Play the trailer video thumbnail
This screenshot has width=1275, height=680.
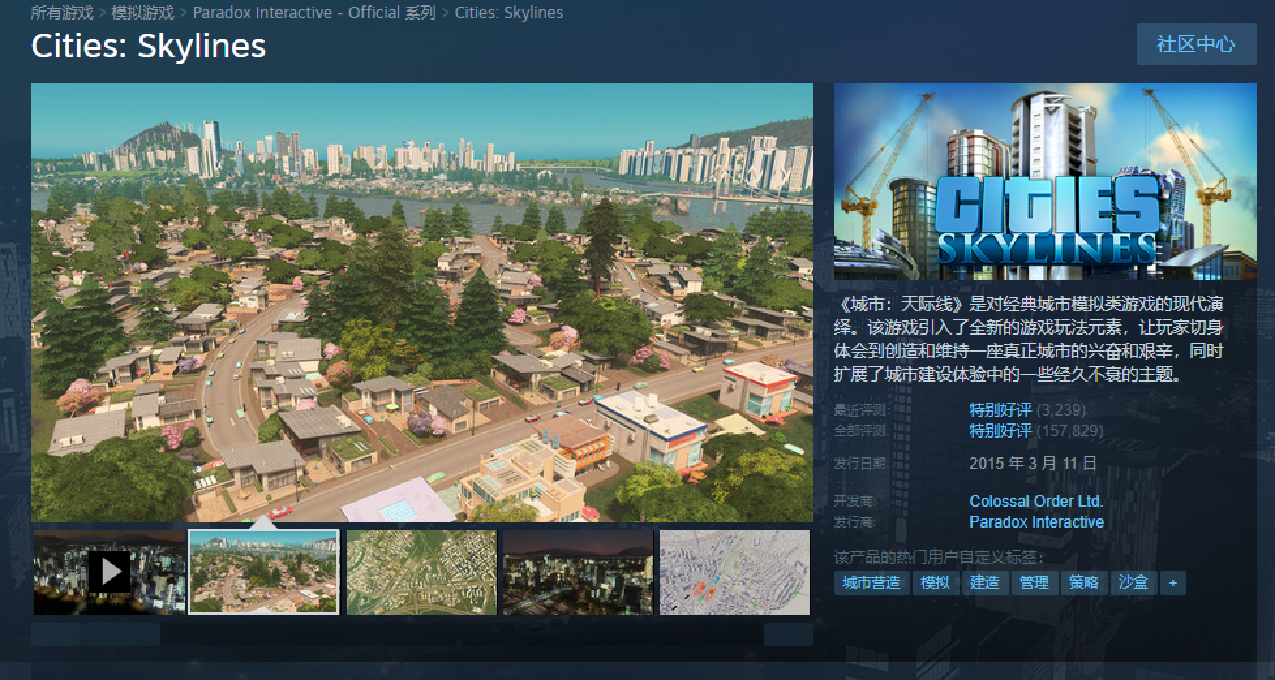coord(109,572)
